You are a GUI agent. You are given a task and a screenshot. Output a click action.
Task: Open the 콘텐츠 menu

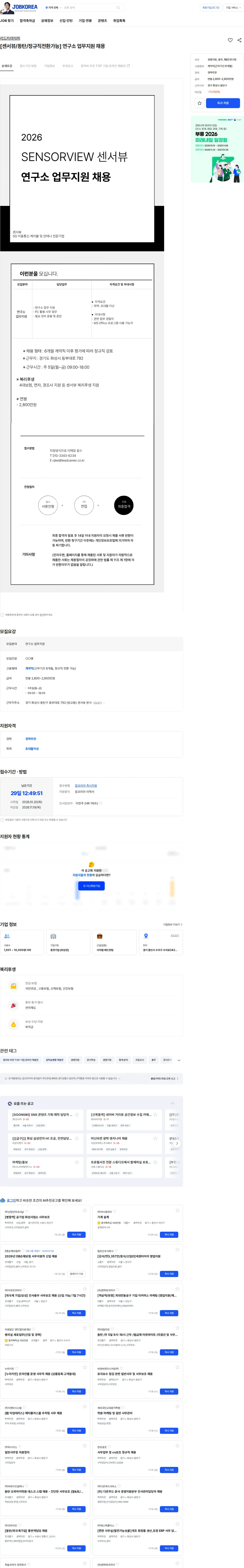pyautogui.click(x=103, y=21)
